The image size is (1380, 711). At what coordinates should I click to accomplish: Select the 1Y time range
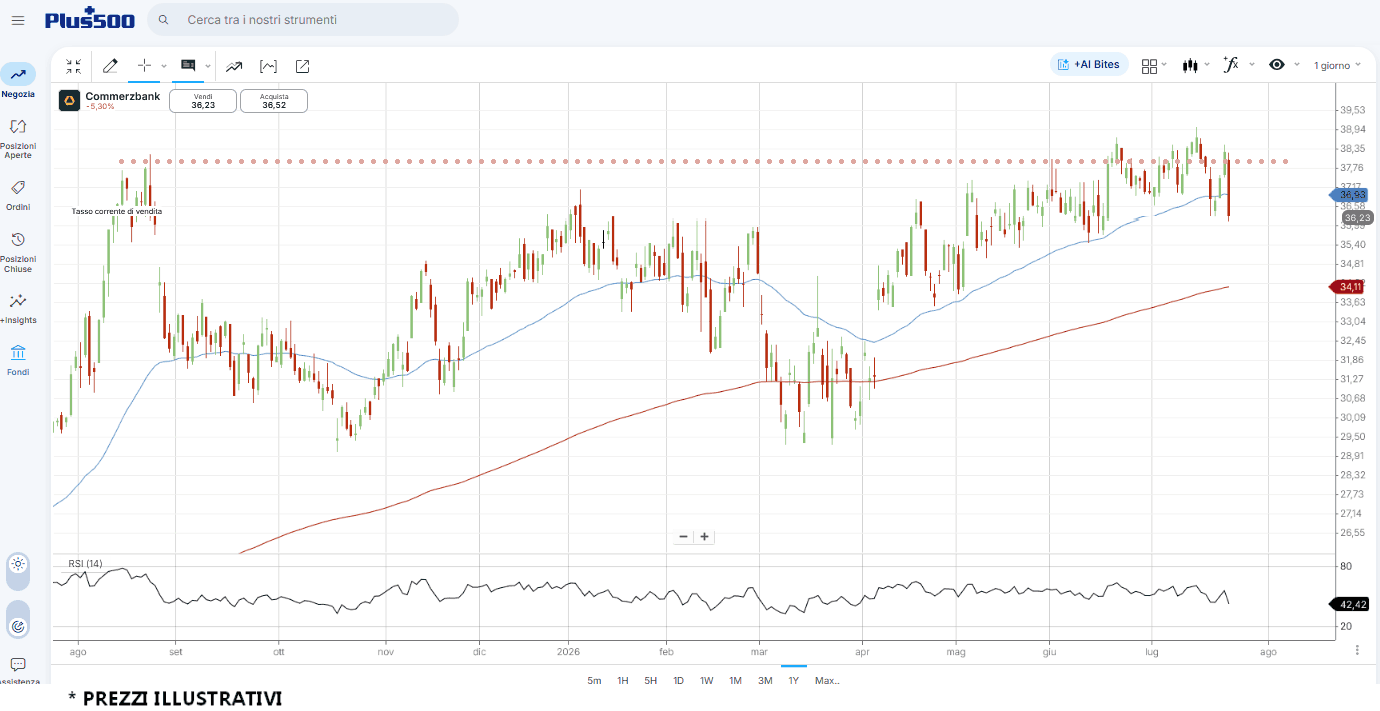794,681
